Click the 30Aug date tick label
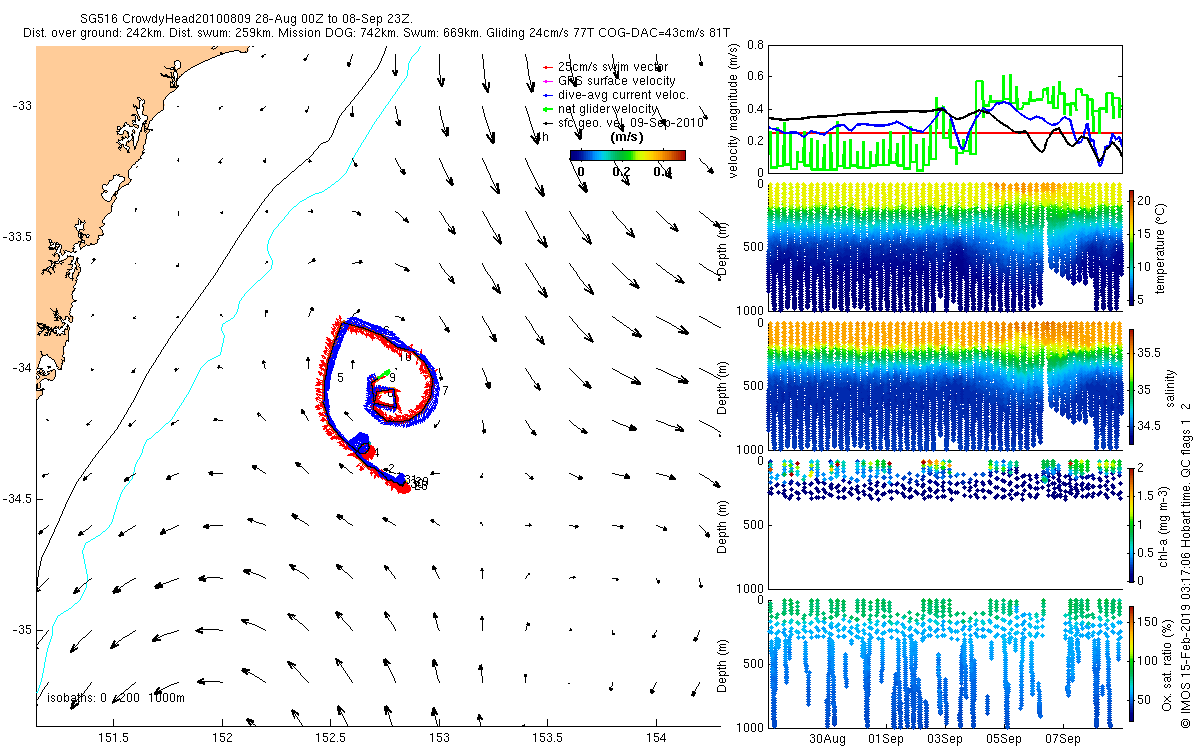 [827, 739]
